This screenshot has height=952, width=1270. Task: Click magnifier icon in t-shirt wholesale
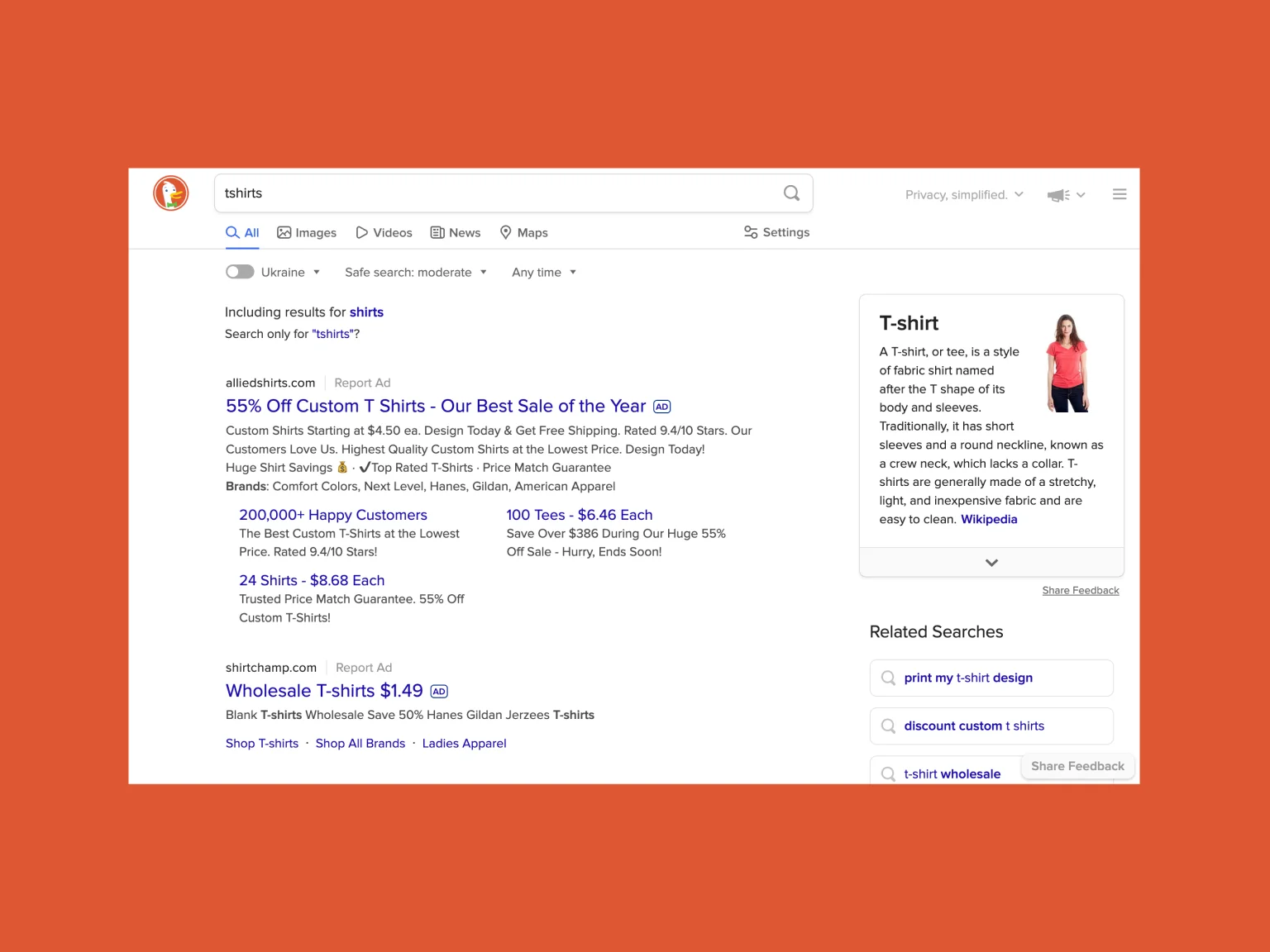(x=888, y=774)
